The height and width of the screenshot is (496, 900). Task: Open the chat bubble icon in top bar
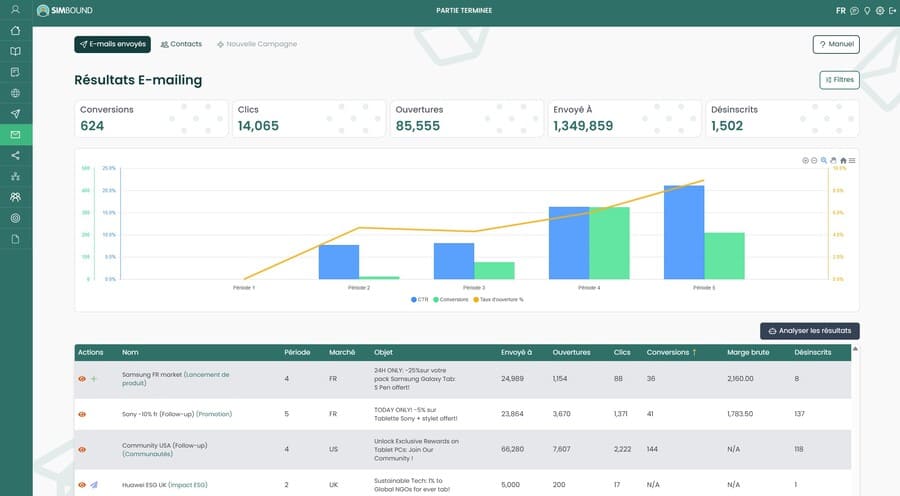pos(854,10)
